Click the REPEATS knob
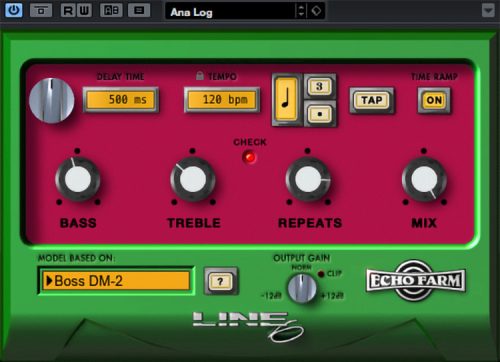Screen dimensions: 500x362 pyautogui.click(x=308, y=179)
